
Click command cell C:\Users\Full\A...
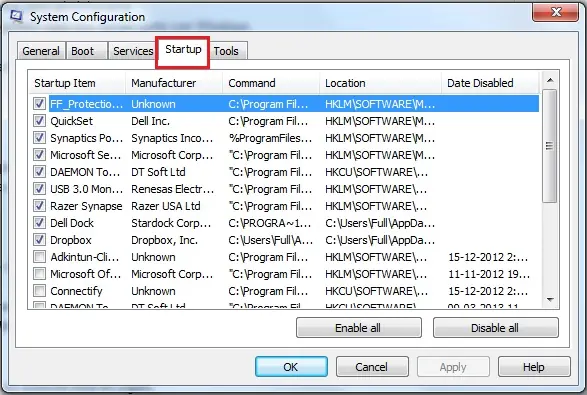271,240
